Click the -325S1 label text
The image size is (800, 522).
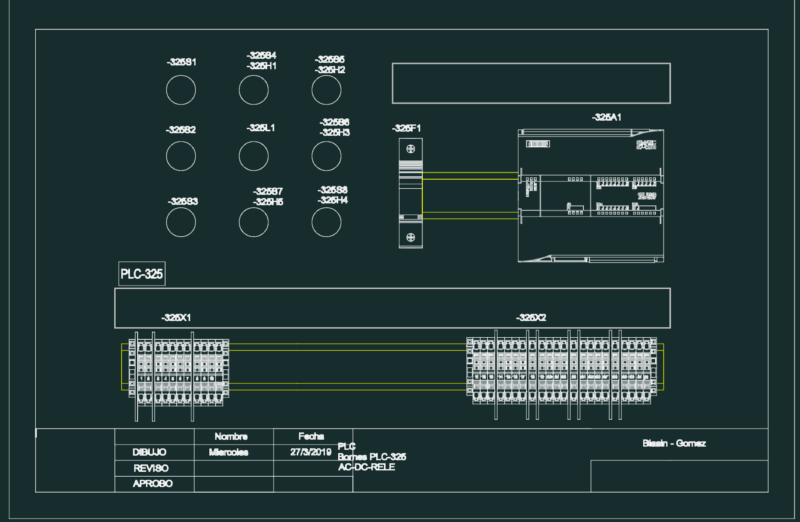pos(182,62)
